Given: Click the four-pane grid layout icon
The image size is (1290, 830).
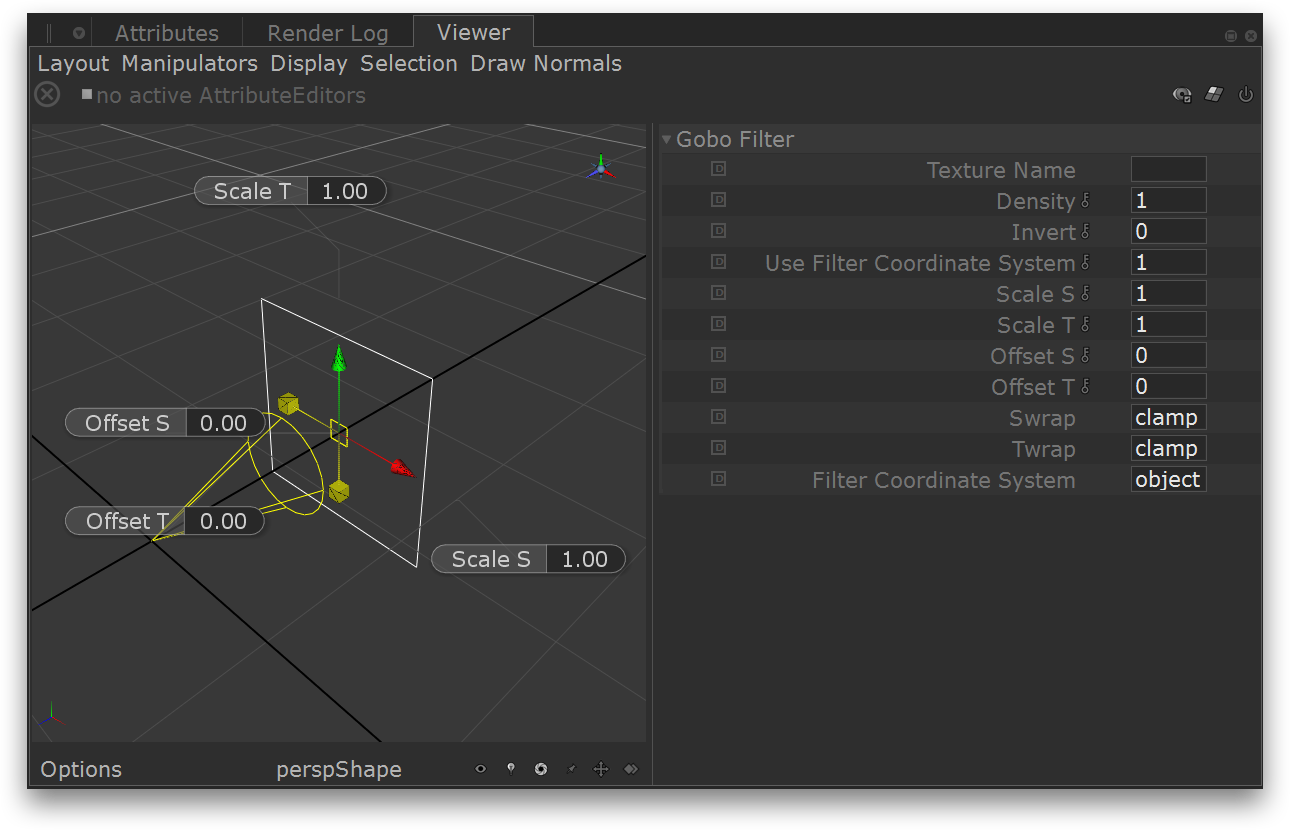Looking at the screenshot, I should coord(1214,95).
